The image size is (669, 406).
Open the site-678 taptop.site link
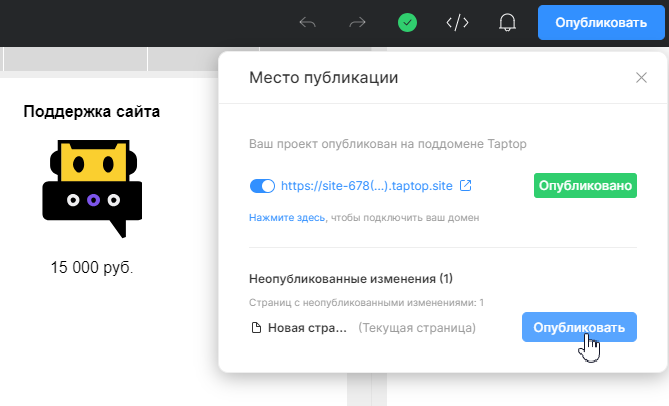[366, 186]
